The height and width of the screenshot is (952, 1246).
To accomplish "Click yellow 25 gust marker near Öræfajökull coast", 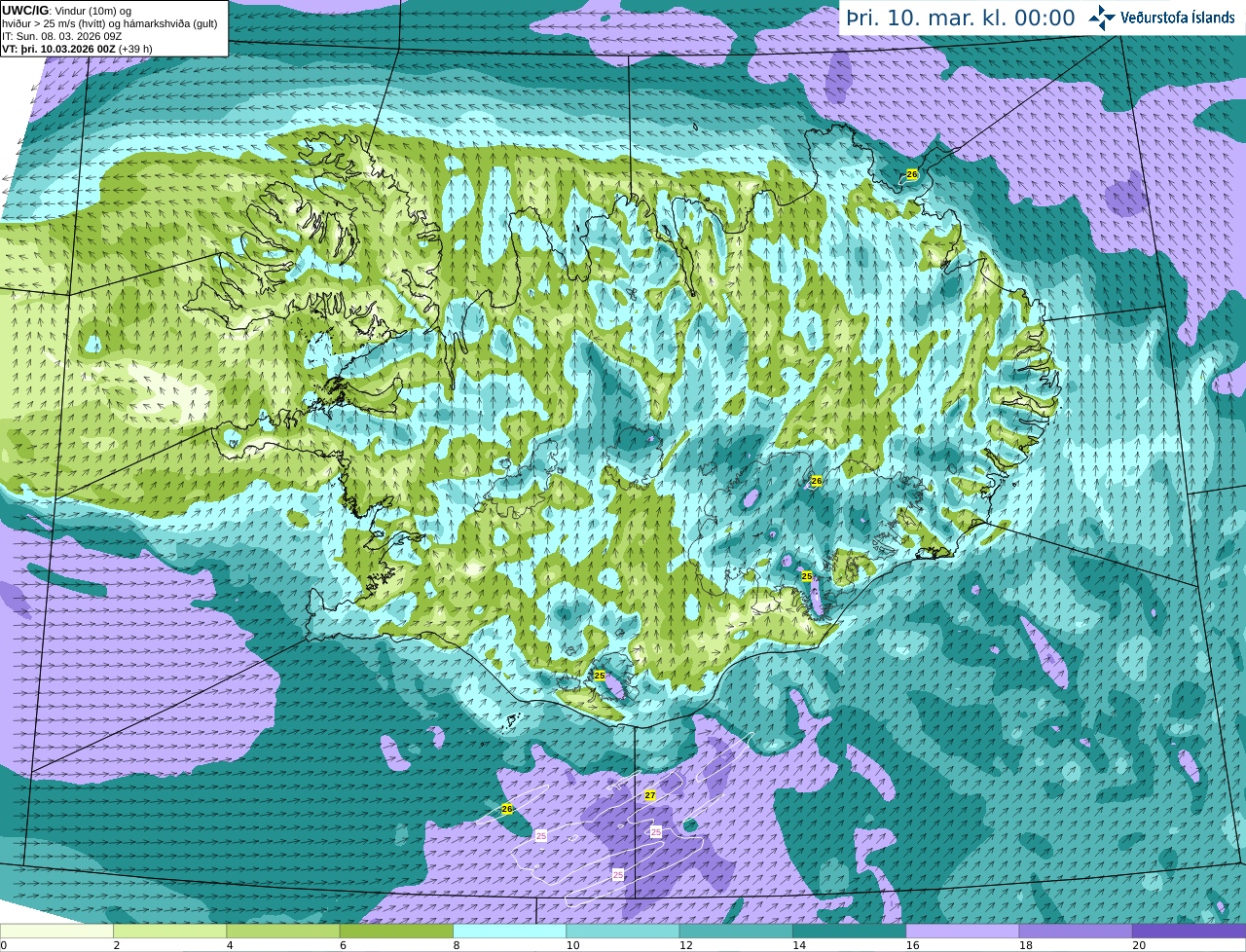I will tap(807, 576).
